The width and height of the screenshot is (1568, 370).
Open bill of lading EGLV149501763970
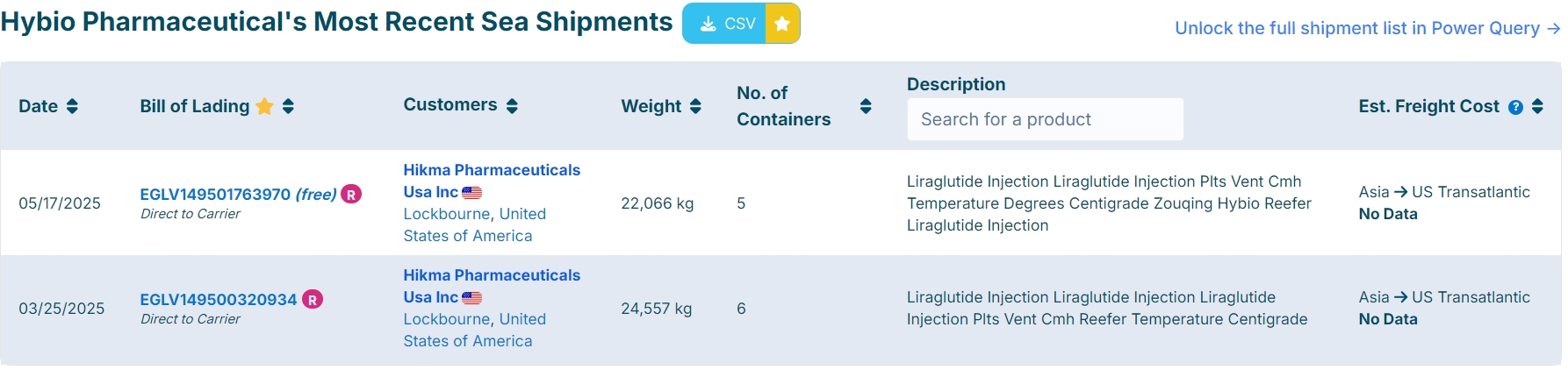[x=215, y=194]
